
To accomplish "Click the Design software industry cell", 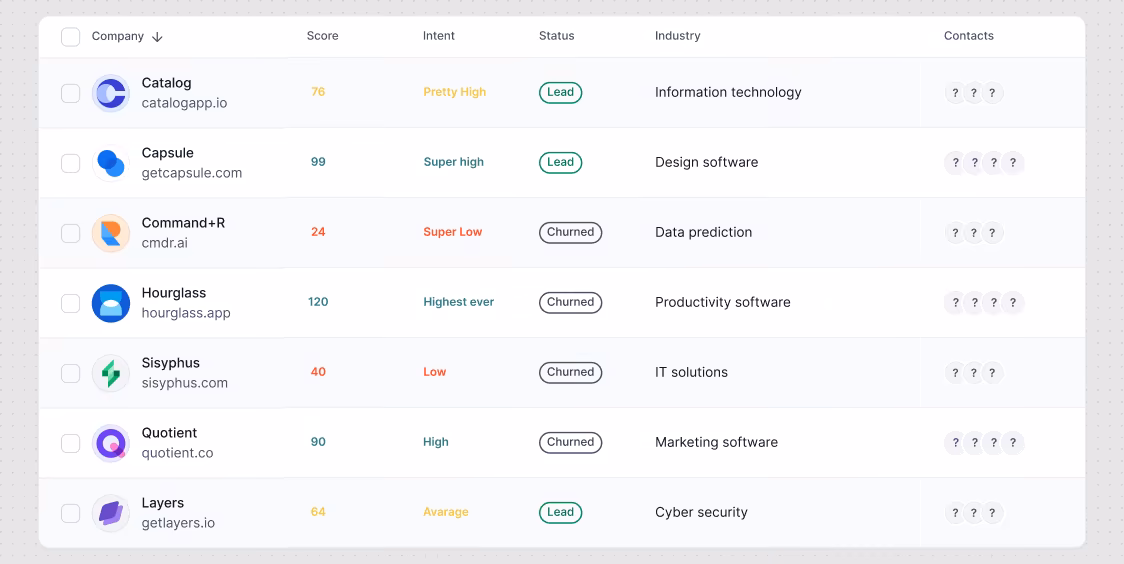I will pos(707,163).
